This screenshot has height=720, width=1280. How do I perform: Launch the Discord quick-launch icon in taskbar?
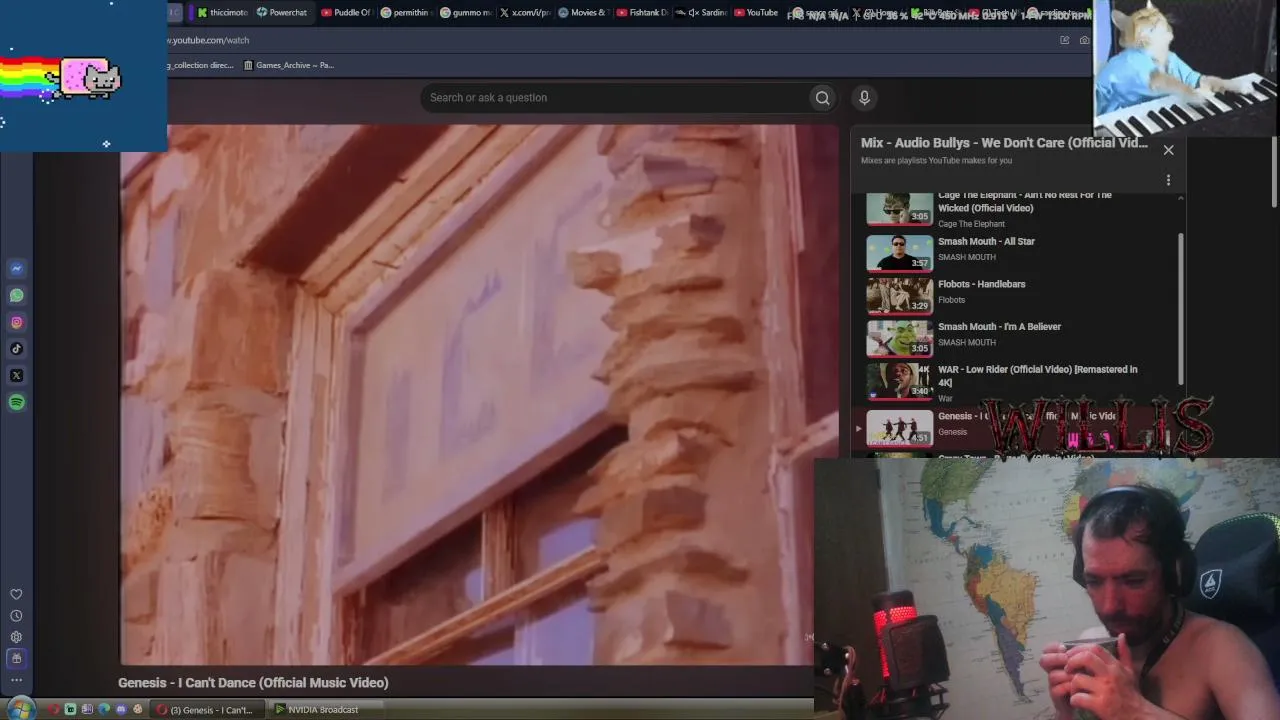click(121, 710)
